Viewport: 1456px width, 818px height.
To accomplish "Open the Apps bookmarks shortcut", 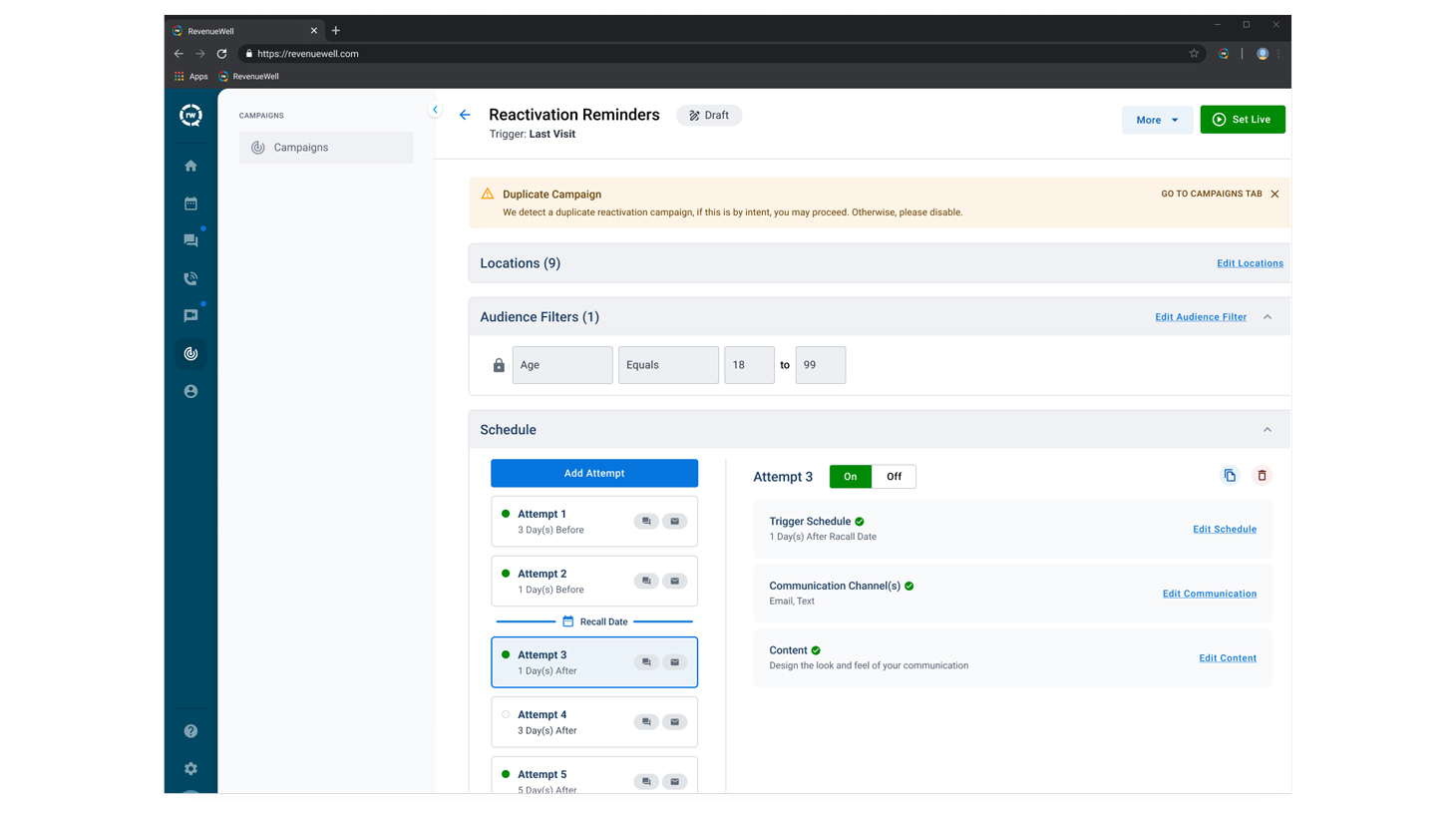I will (191, 77).
